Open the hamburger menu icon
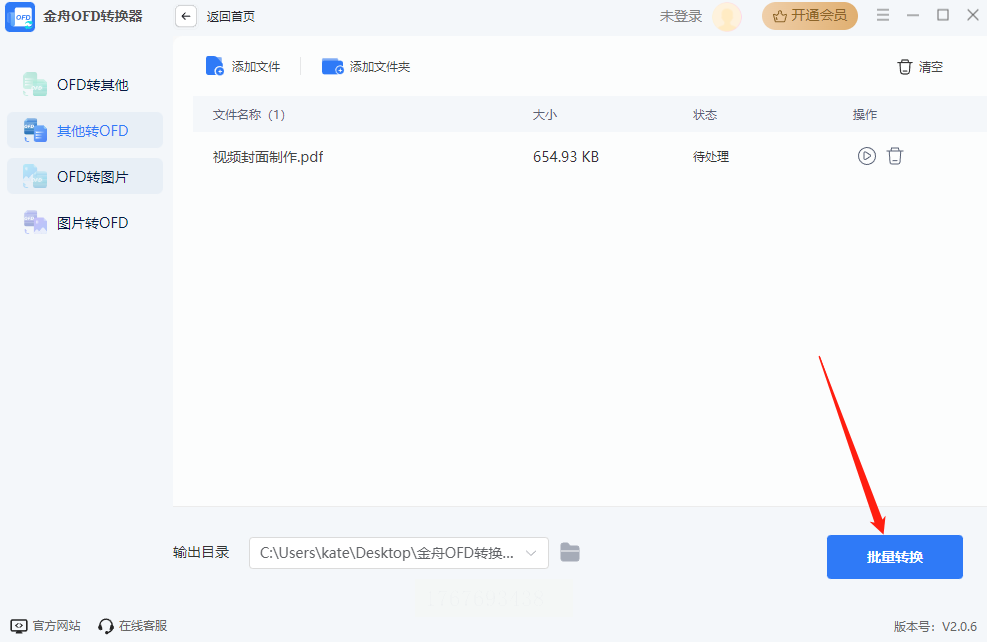This screenshot has height=642, width=987. (x=883, y=15)
